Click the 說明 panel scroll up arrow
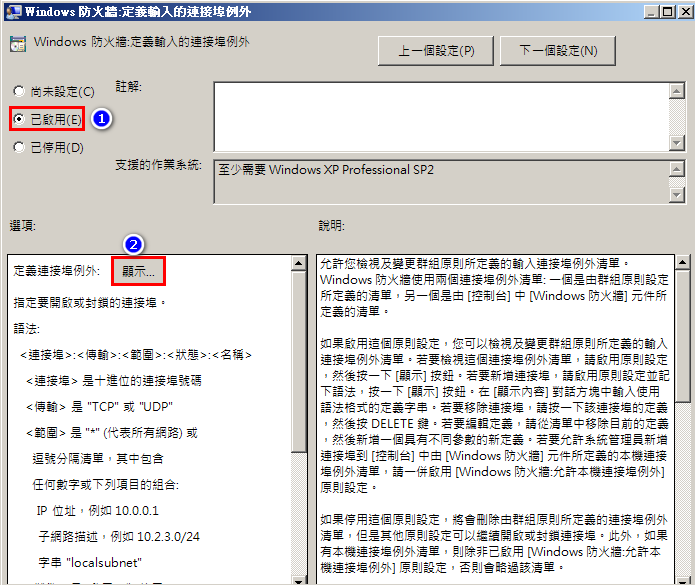 683,262
